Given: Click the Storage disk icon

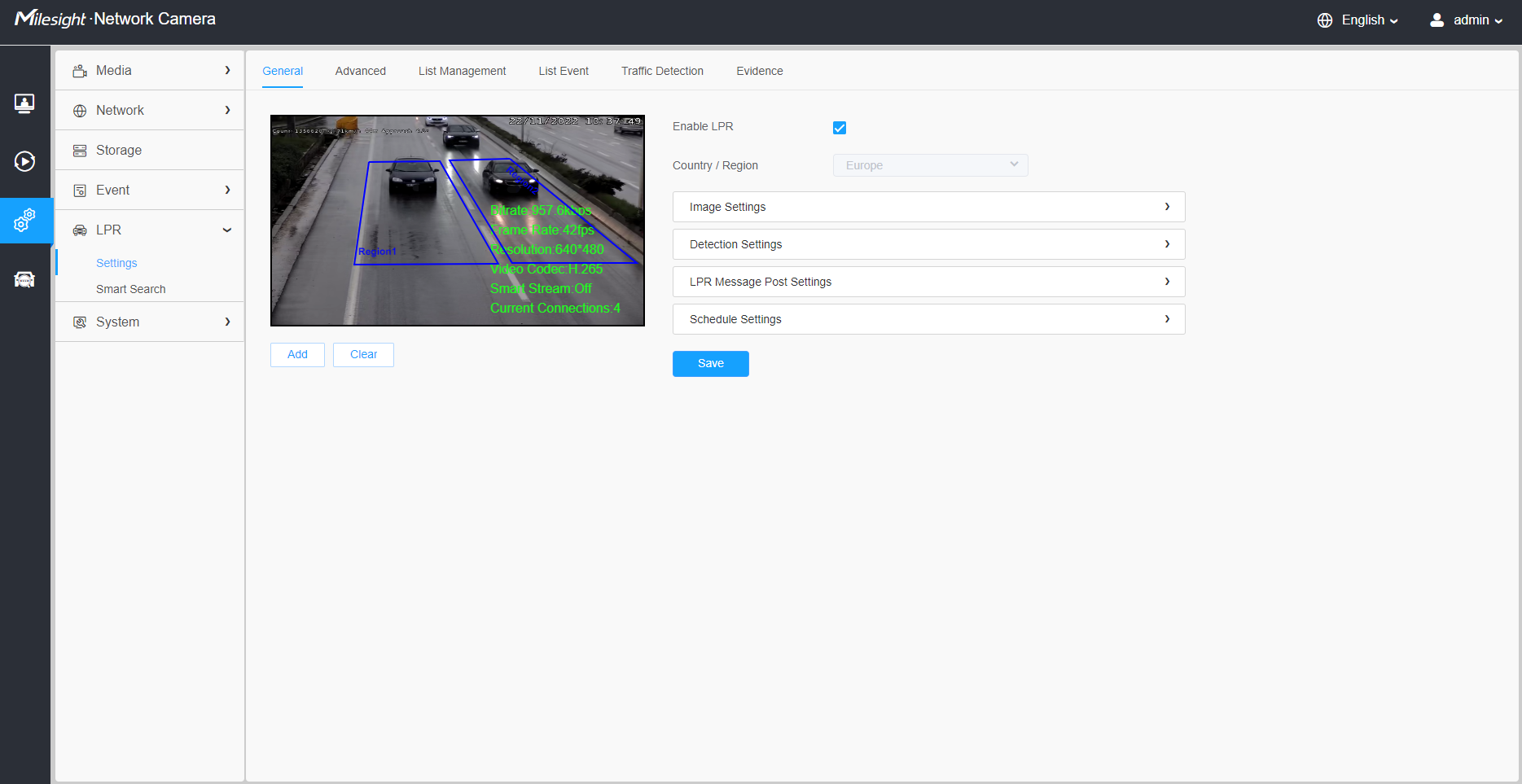Looking at the screenshot, I should click(x=80, y=151).
